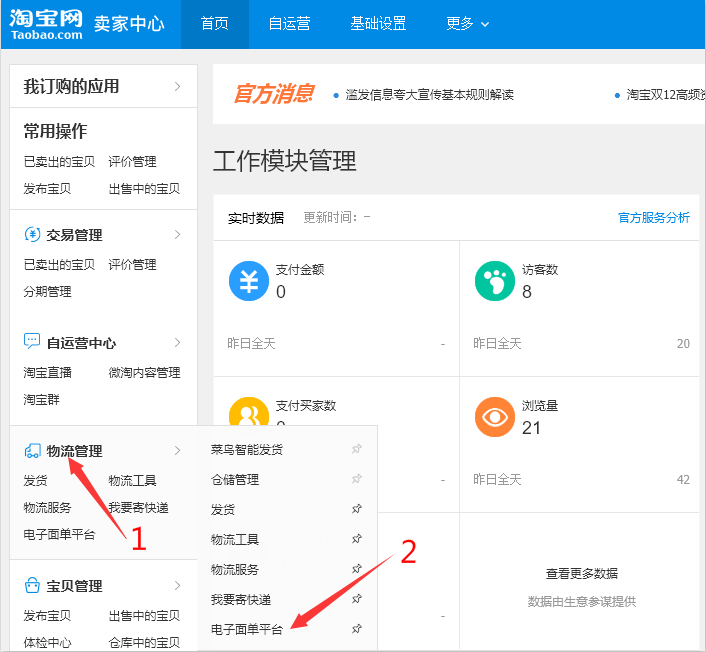Click the chat bubble icon beside 自运营中心
The image size is (706, 652).
click(x=32, y=341)
